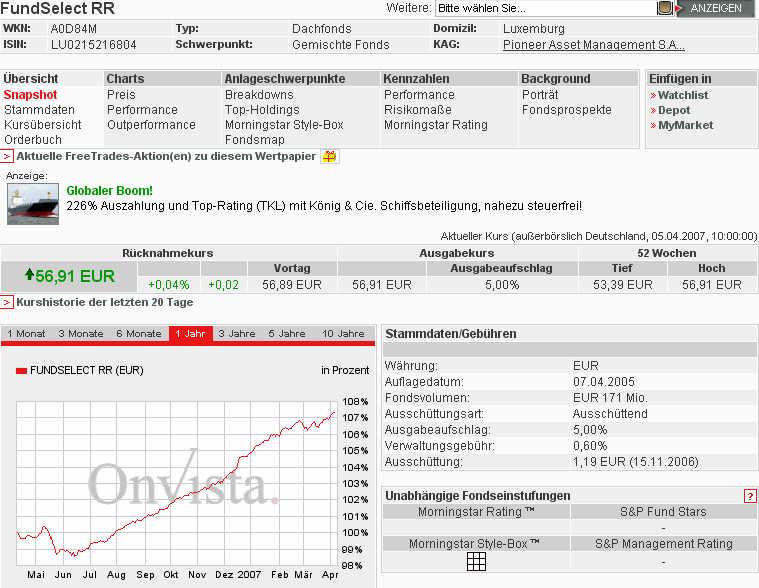
Task: Click the Fondsvolumen value EUR 171 Mio.
Action: pyautogui.click(x=610, y=398)
